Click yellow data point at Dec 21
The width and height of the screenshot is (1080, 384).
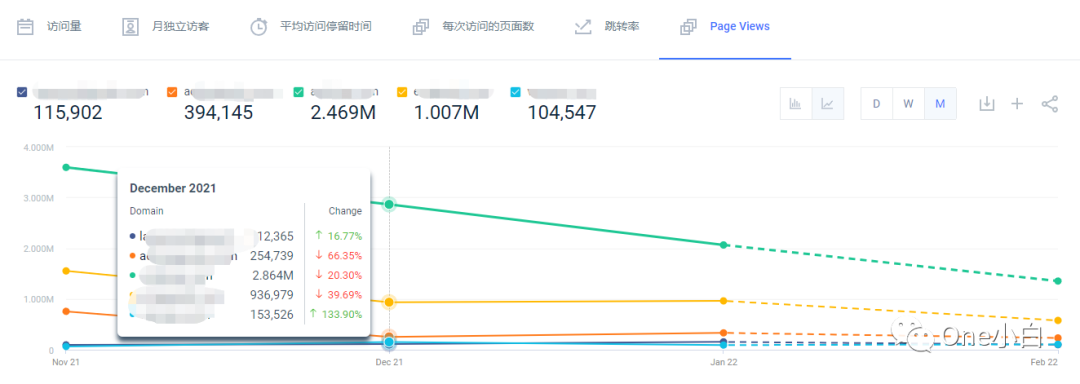389,302
